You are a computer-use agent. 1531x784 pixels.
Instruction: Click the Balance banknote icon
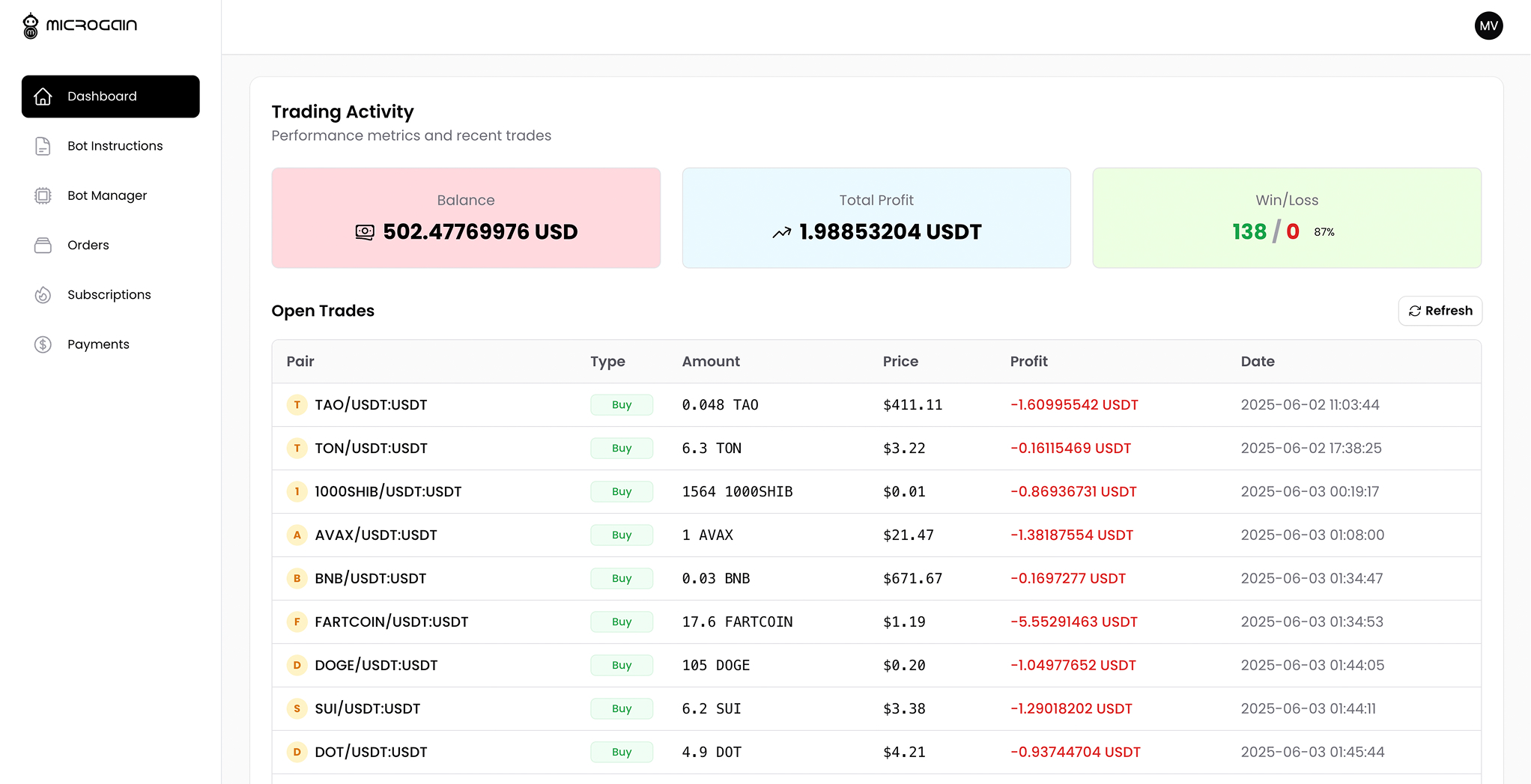coord(365,232)
